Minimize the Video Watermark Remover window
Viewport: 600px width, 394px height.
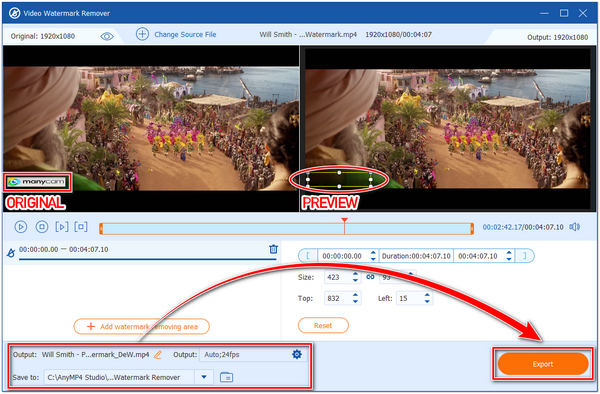pos(544,13)
